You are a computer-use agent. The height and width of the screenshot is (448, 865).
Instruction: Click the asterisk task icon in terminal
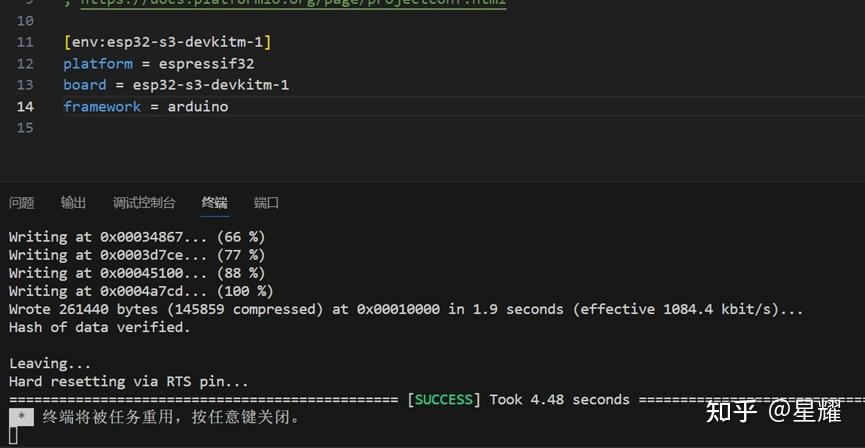(20, 417)
